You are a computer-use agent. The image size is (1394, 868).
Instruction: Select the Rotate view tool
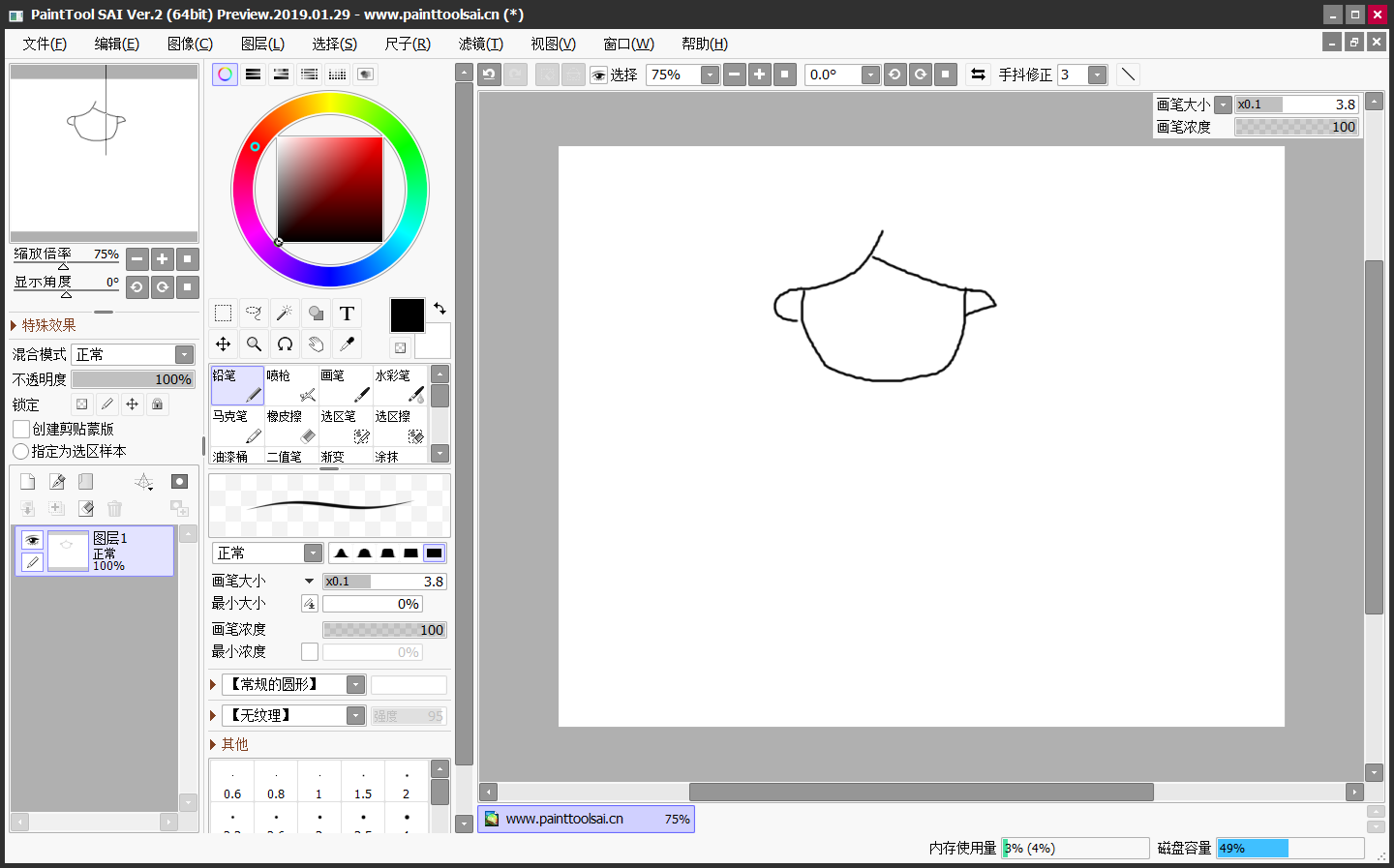[285, 344]
